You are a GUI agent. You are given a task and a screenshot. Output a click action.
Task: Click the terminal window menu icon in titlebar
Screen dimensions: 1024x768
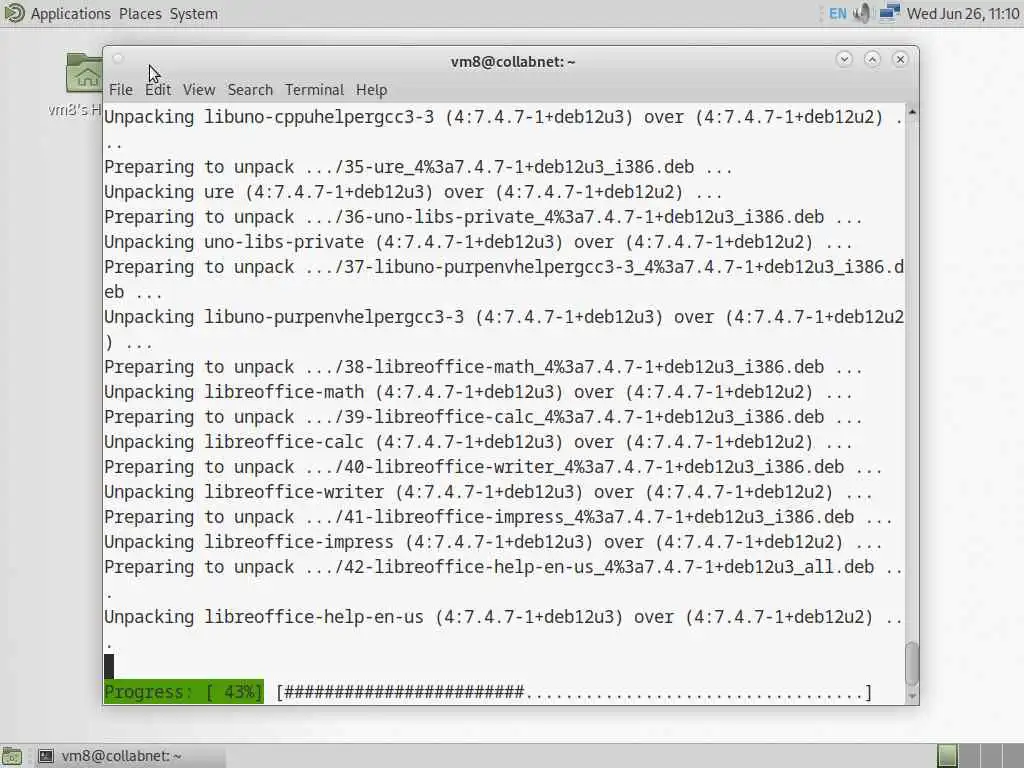click(118, 59)
